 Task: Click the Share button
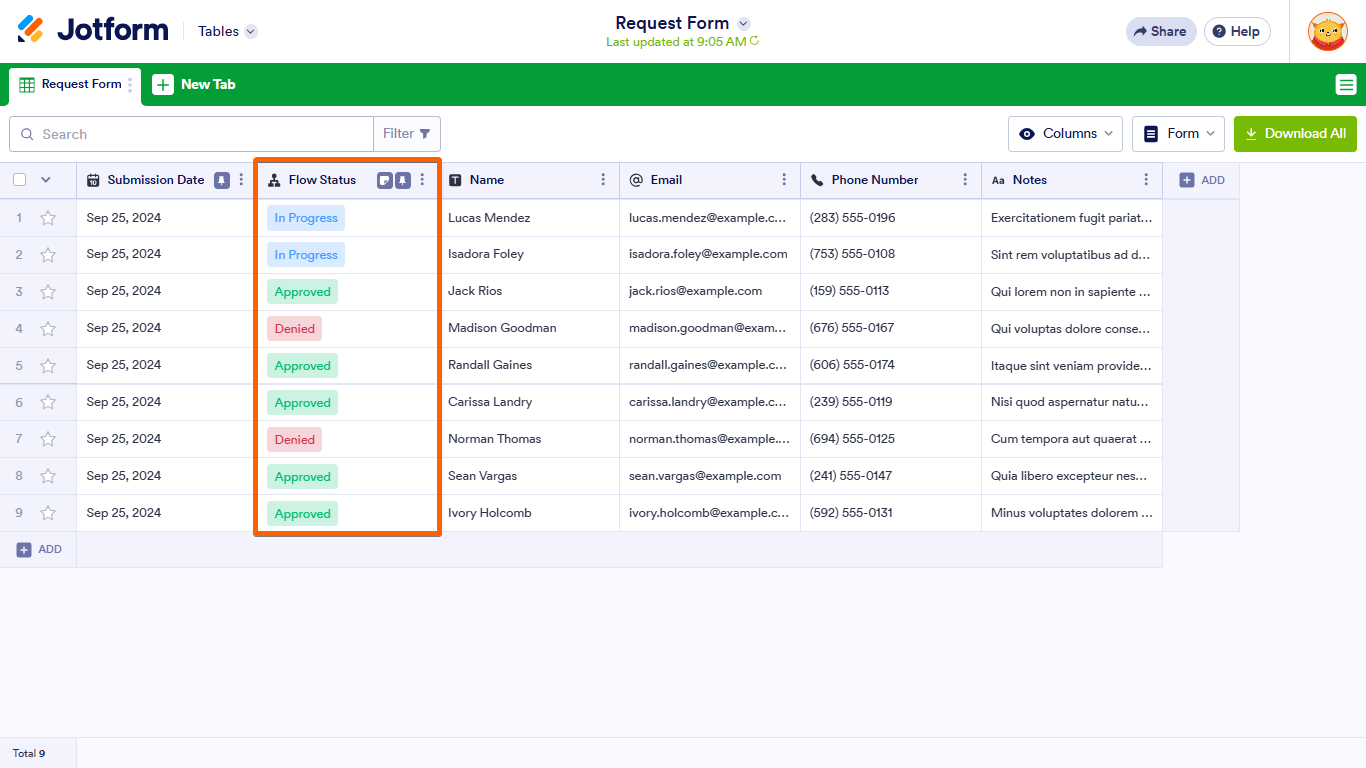click(1161, 31)
